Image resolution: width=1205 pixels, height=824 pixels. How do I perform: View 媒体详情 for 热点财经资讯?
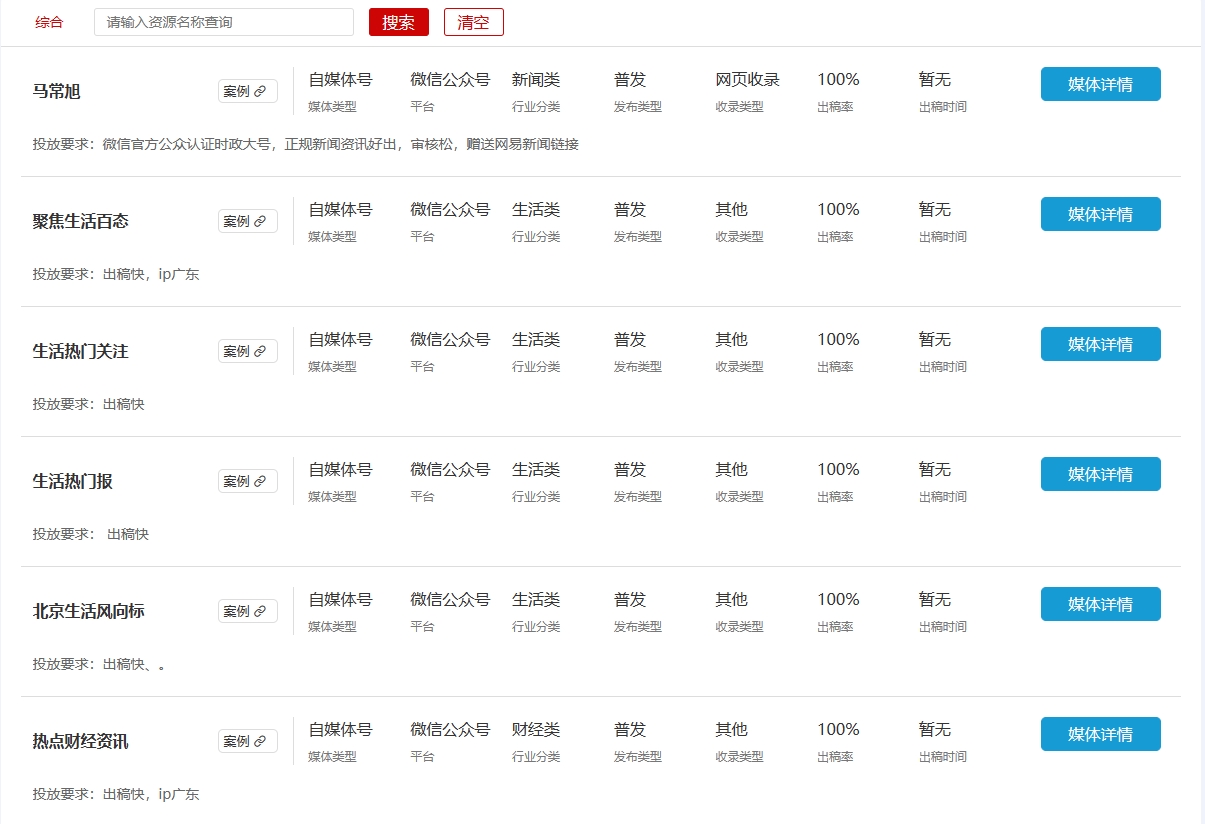(1100, 734)
